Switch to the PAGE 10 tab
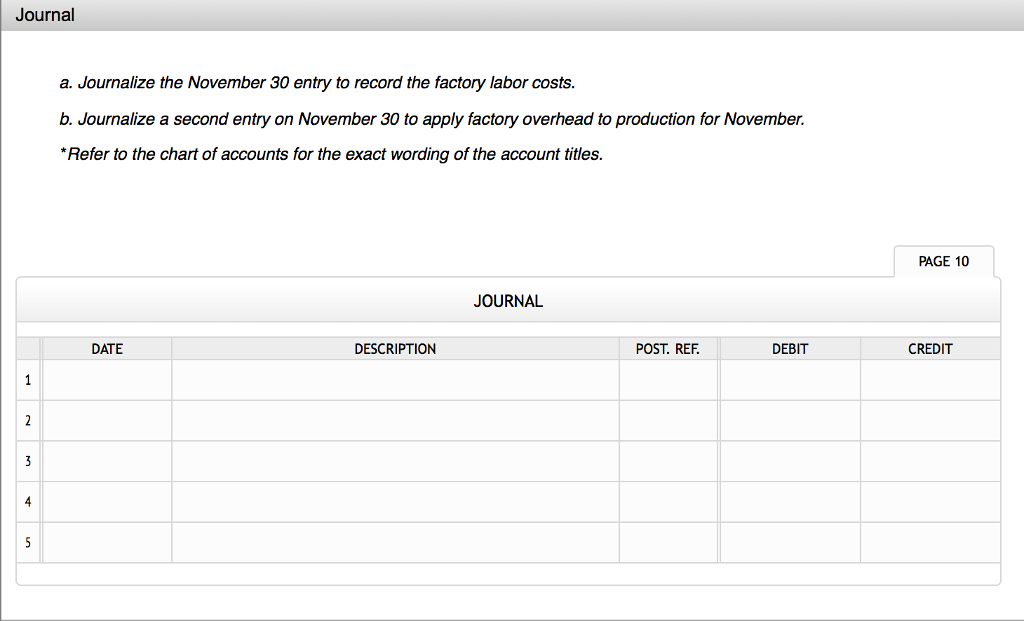 pyautogui.click(x=942, y=261)
